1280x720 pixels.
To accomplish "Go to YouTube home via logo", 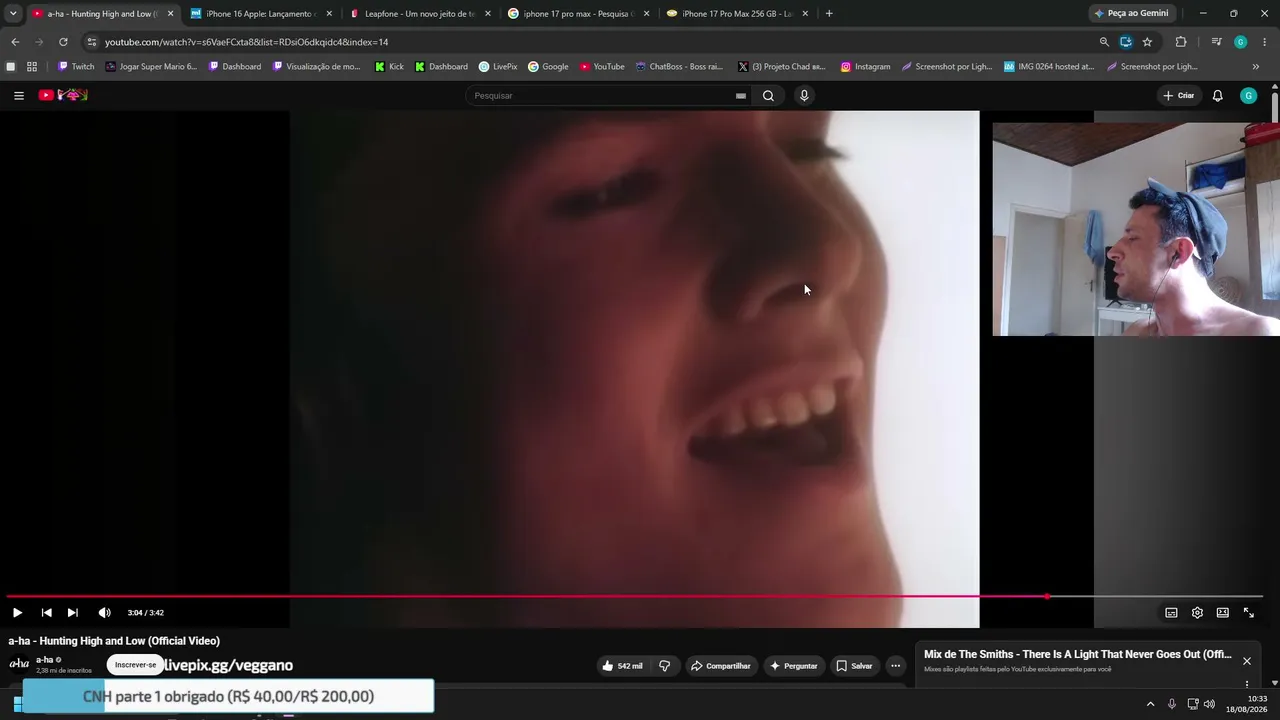I will 63,95.
